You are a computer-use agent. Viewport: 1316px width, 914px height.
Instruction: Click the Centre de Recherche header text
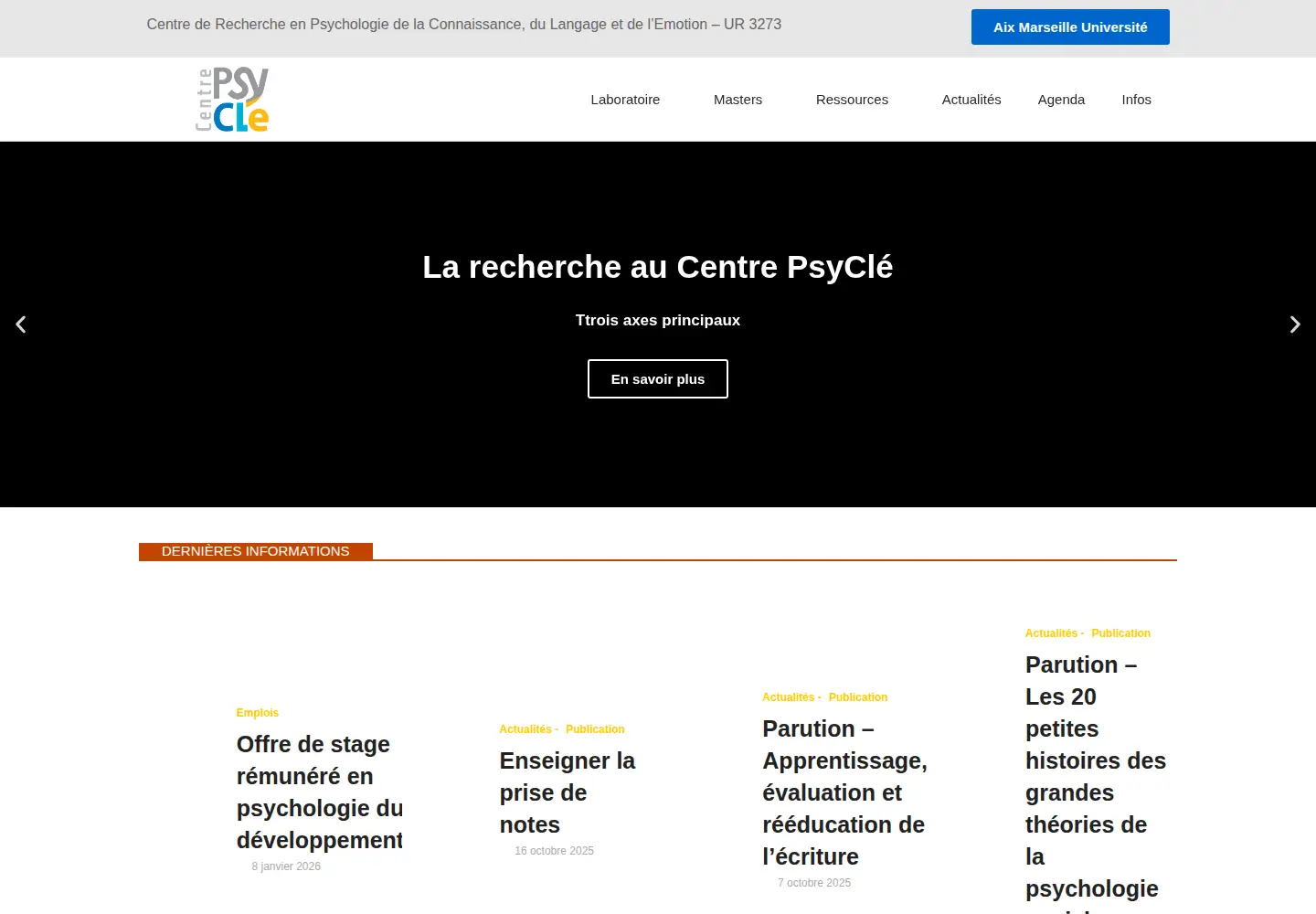[464, 25]
